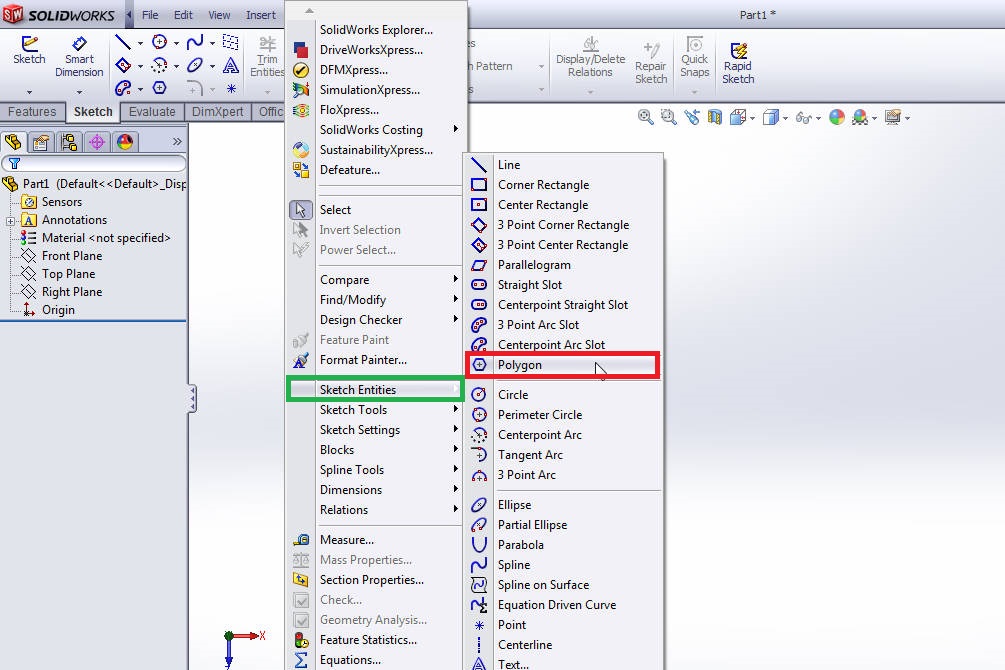Click the View Settings monitor icon
Viewport: 1005px width, 670px height.
892,117
